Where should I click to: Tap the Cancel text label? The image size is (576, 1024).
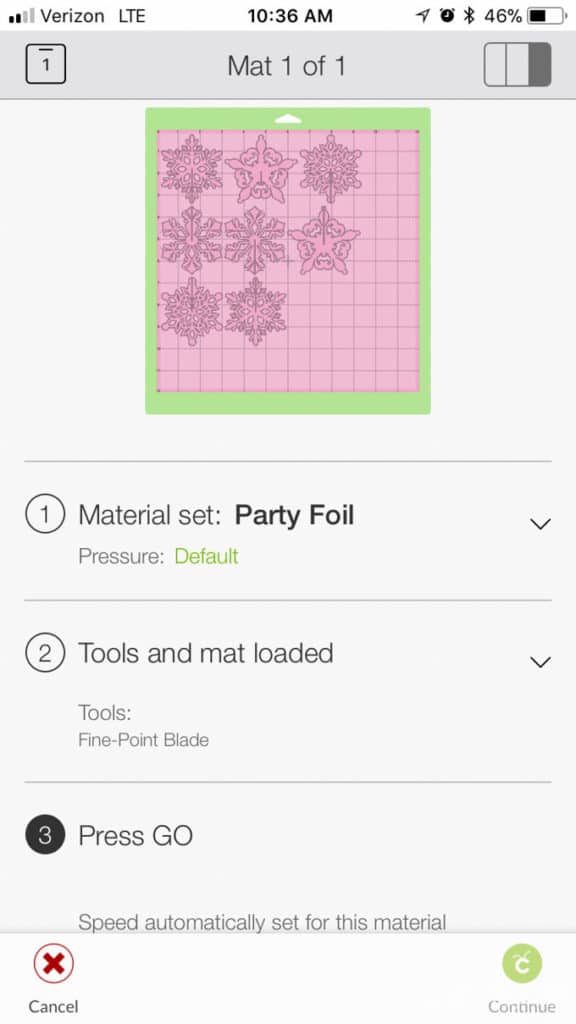(54, 1006)
